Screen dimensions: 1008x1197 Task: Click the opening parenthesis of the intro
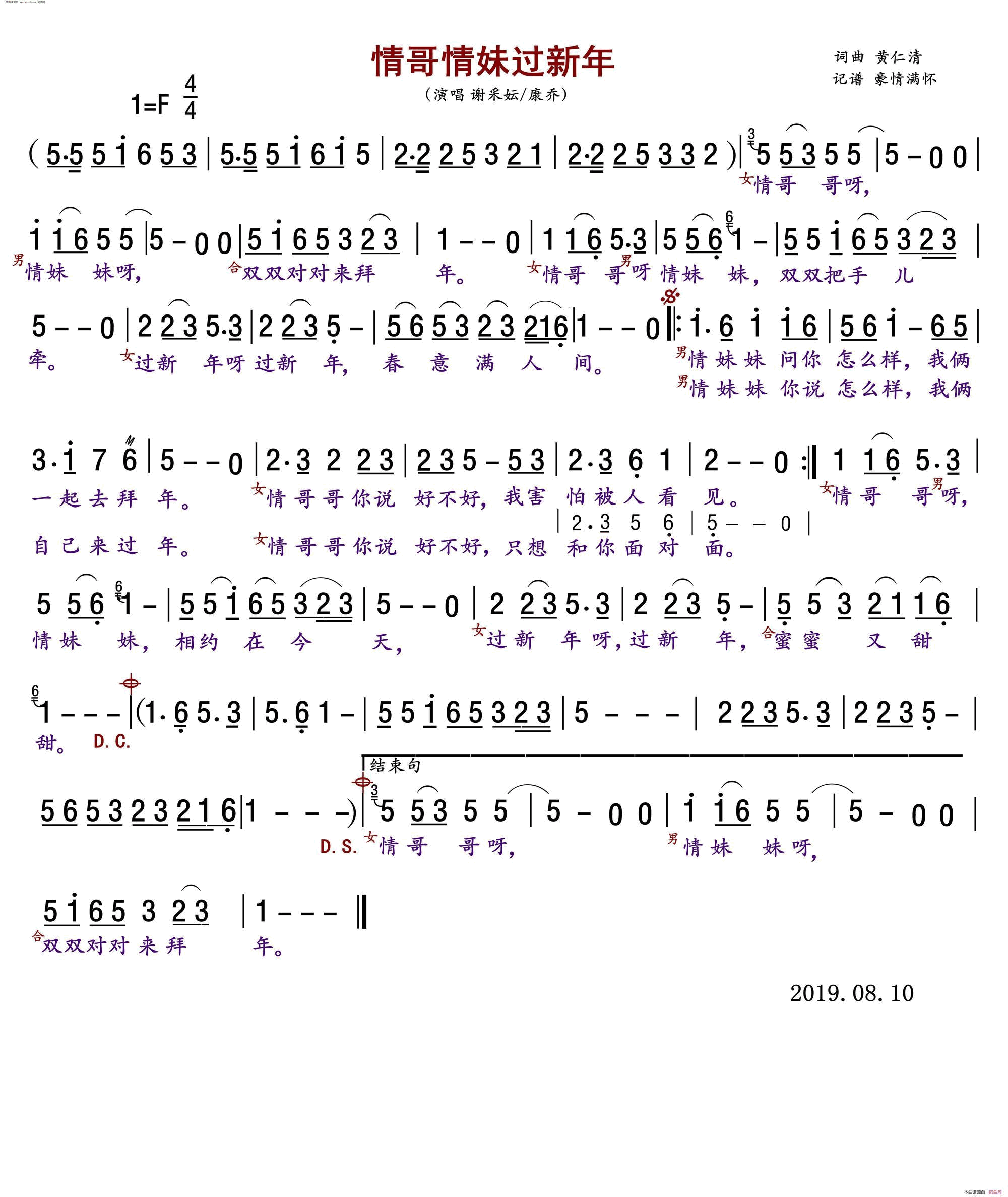click(x=33, y=155)
